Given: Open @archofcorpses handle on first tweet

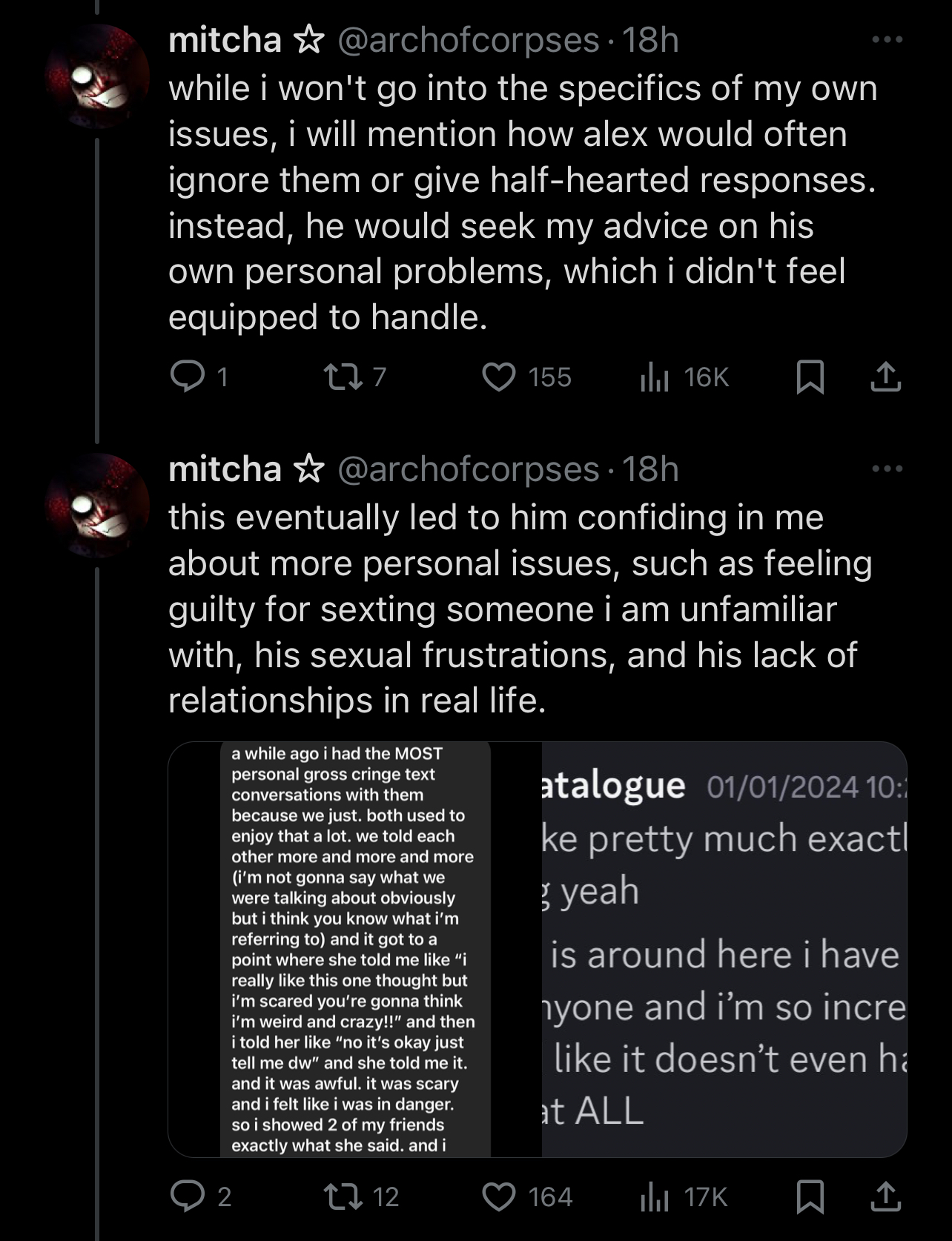Looking at the screenshot, I should tap(468, 40).
